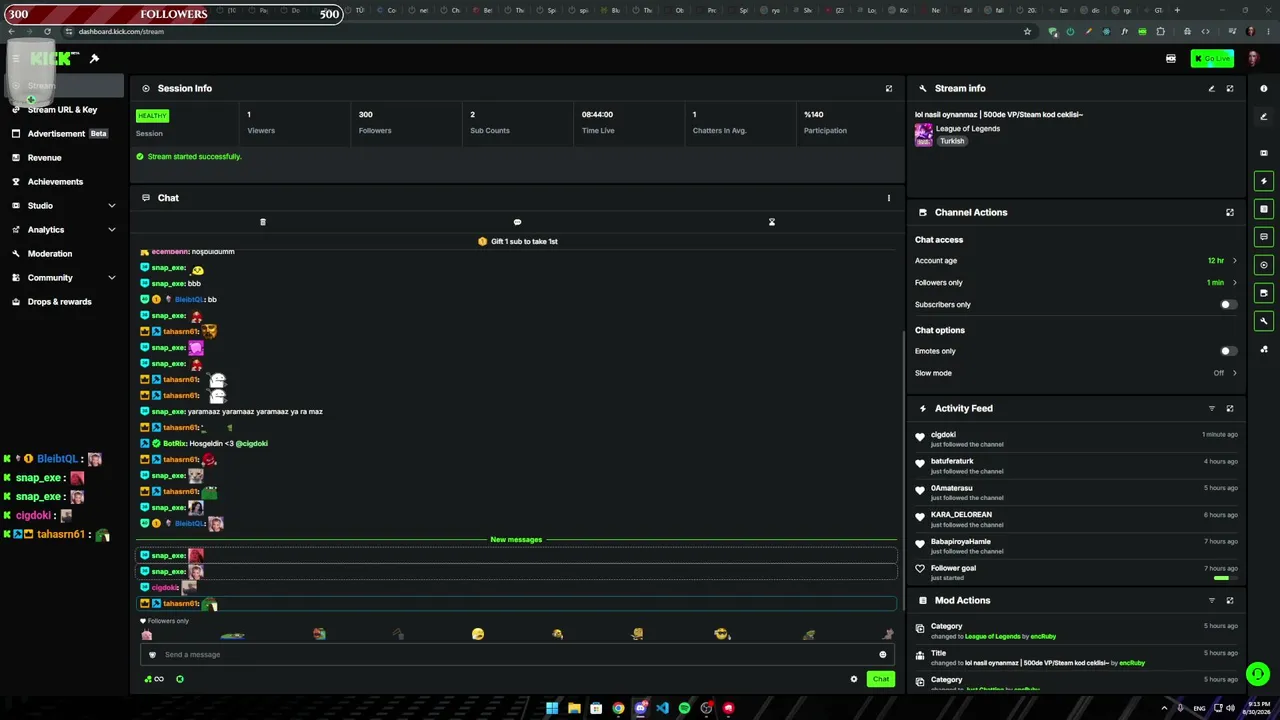1280x720 pixels.
Task: Open encRuby link in Title change row
Action: coord(1132,663)
